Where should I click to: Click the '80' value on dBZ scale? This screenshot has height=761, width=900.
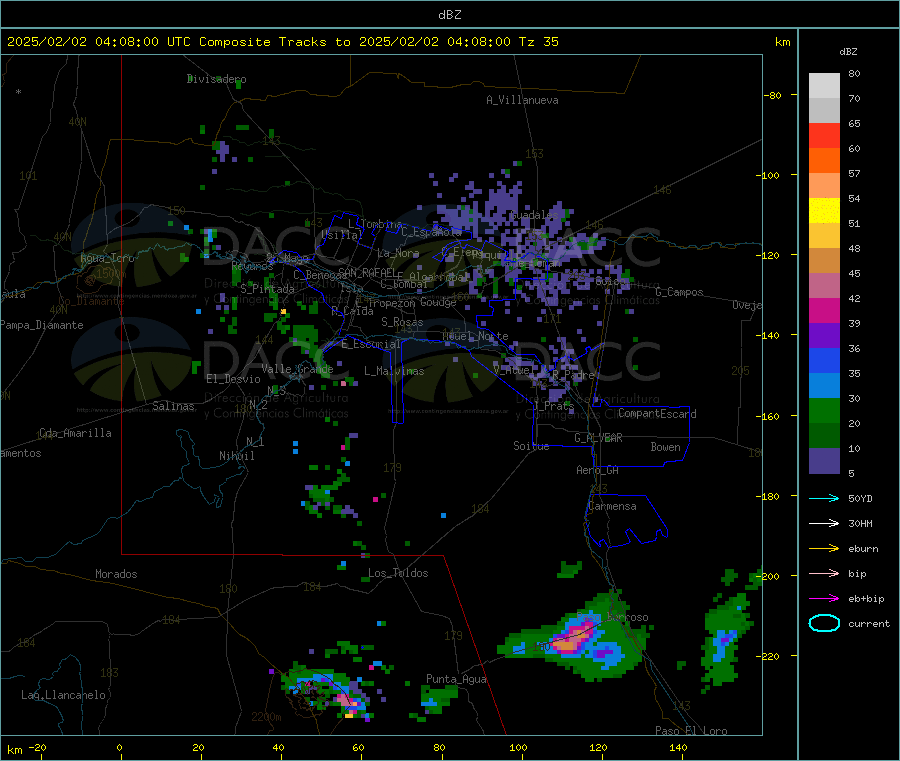tap(854, 73)
